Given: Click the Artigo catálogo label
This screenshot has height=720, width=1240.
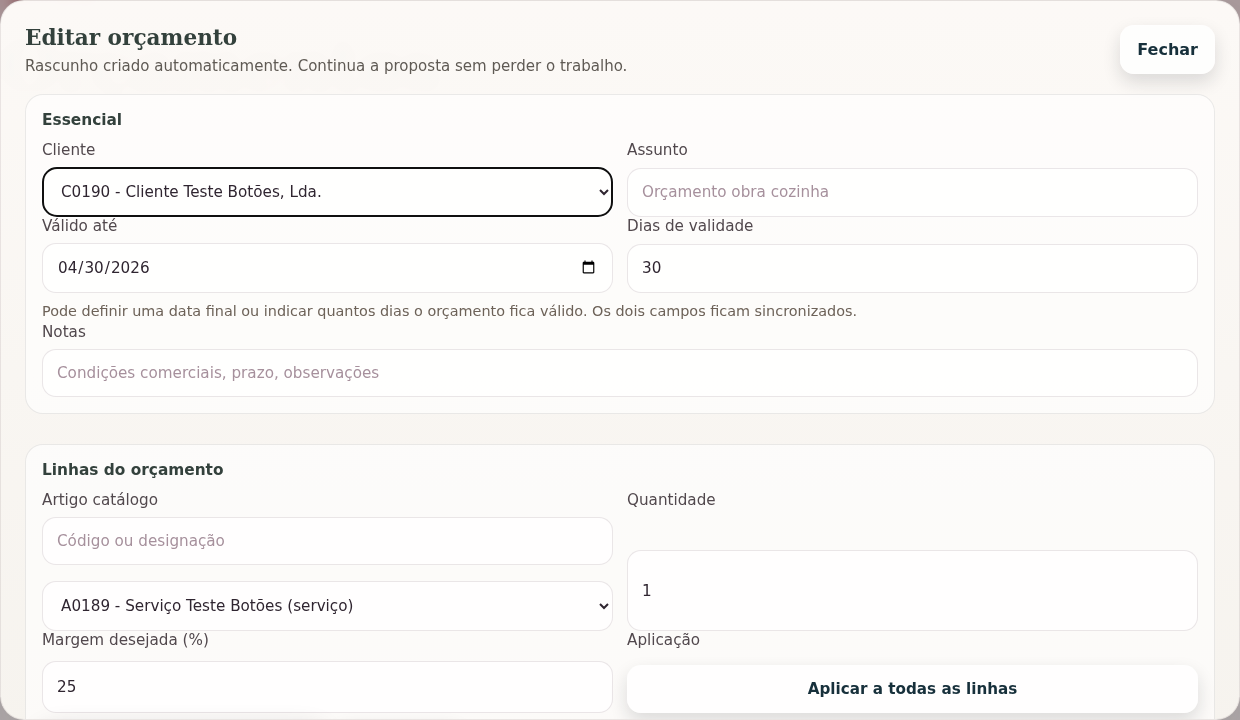Looking at the screenshot, I should (100, 500).
